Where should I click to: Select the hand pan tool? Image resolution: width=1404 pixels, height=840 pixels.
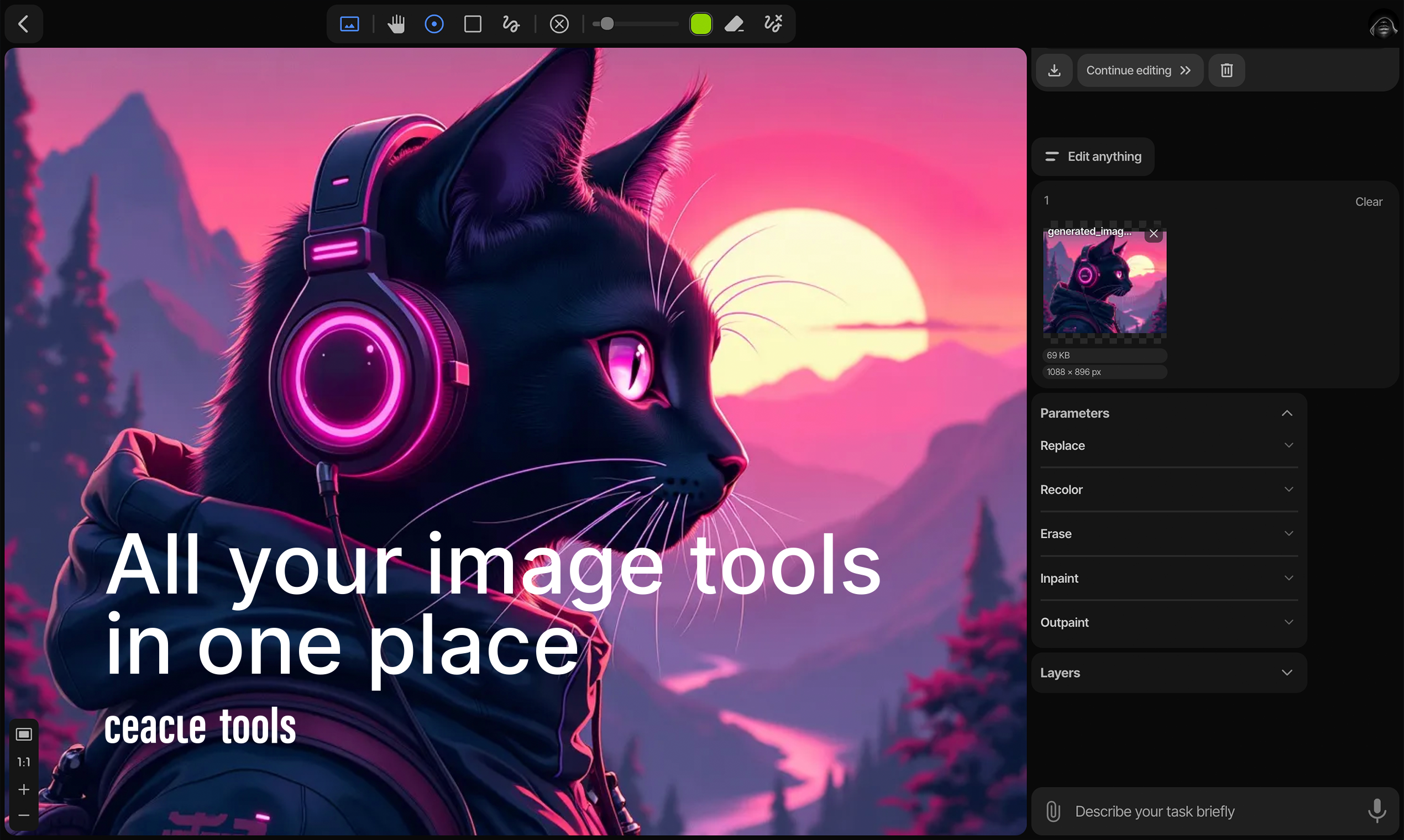396,24
